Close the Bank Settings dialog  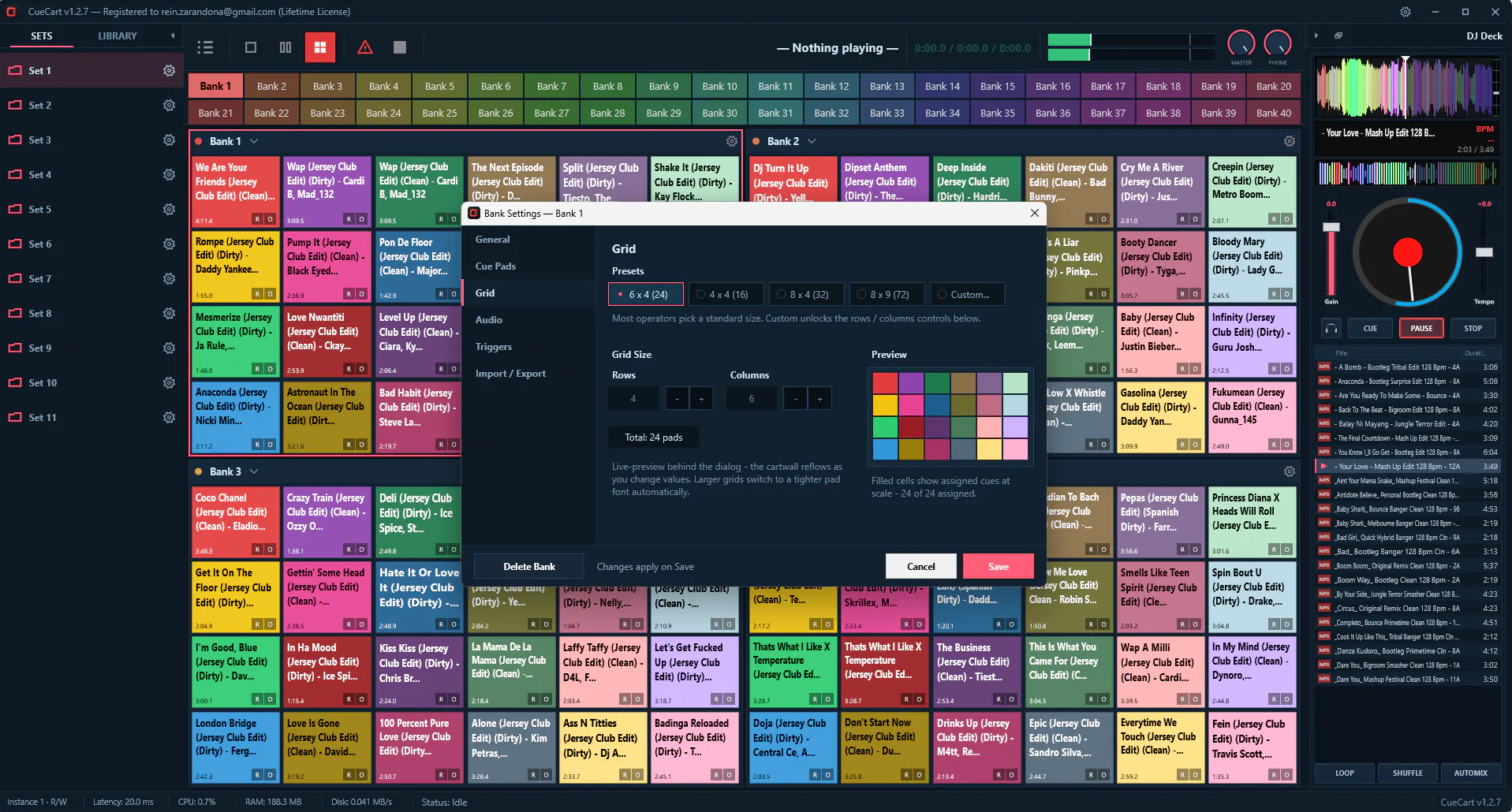point(1035,213)
